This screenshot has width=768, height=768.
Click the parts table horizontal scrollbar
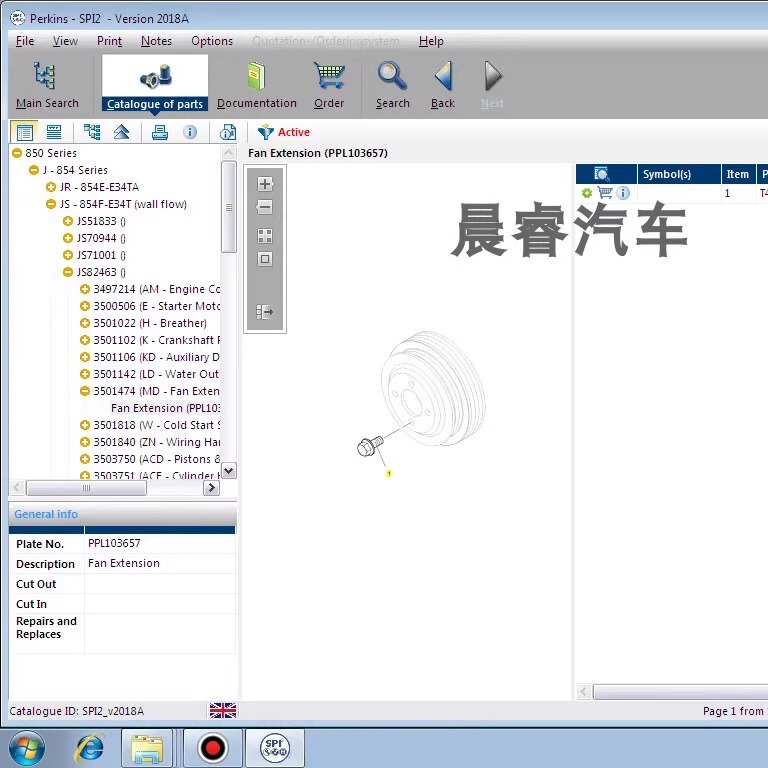coord(680,692)
